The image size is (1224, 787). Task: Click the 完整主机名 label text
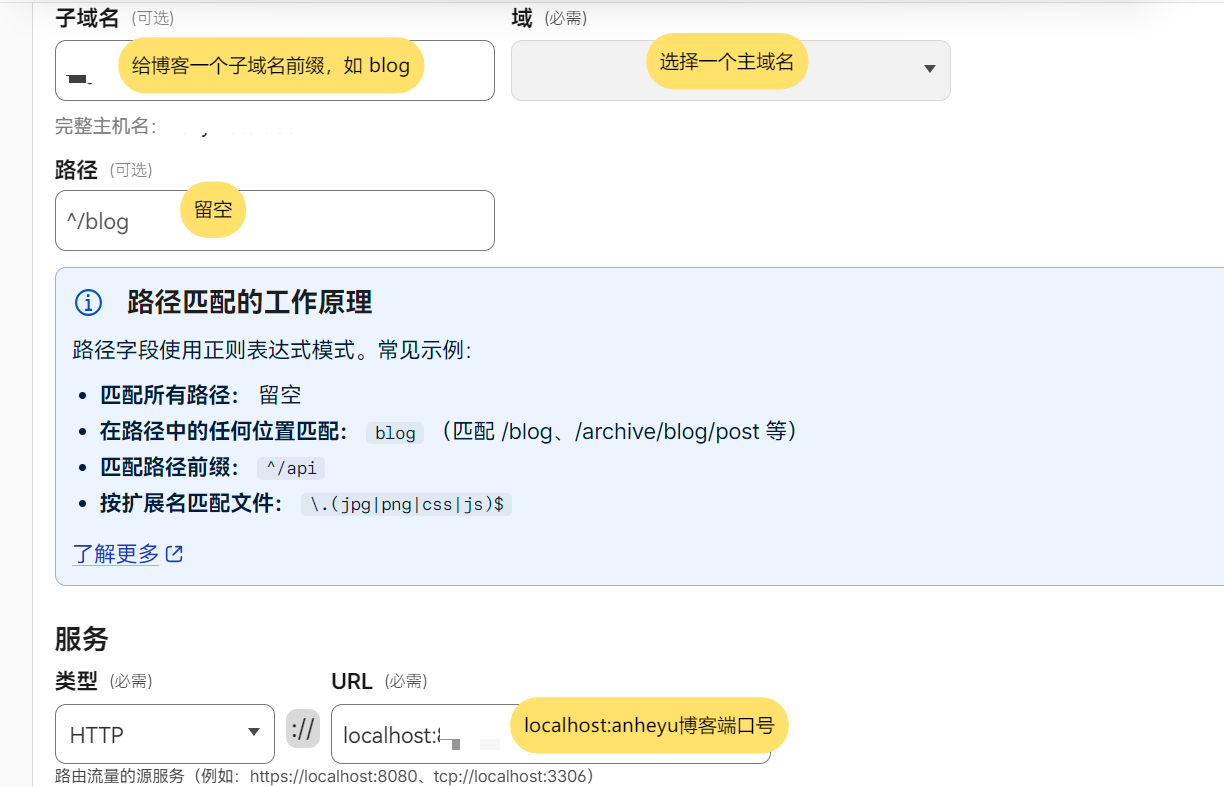(105, 126)
